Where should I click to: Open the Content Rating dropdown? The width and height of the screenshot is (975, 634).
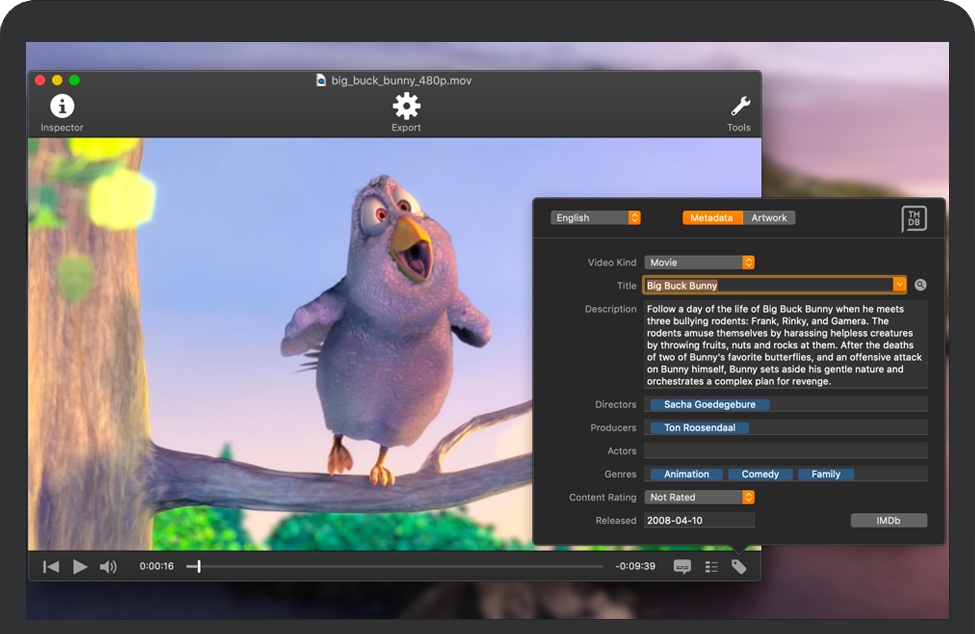pos(699,497)
